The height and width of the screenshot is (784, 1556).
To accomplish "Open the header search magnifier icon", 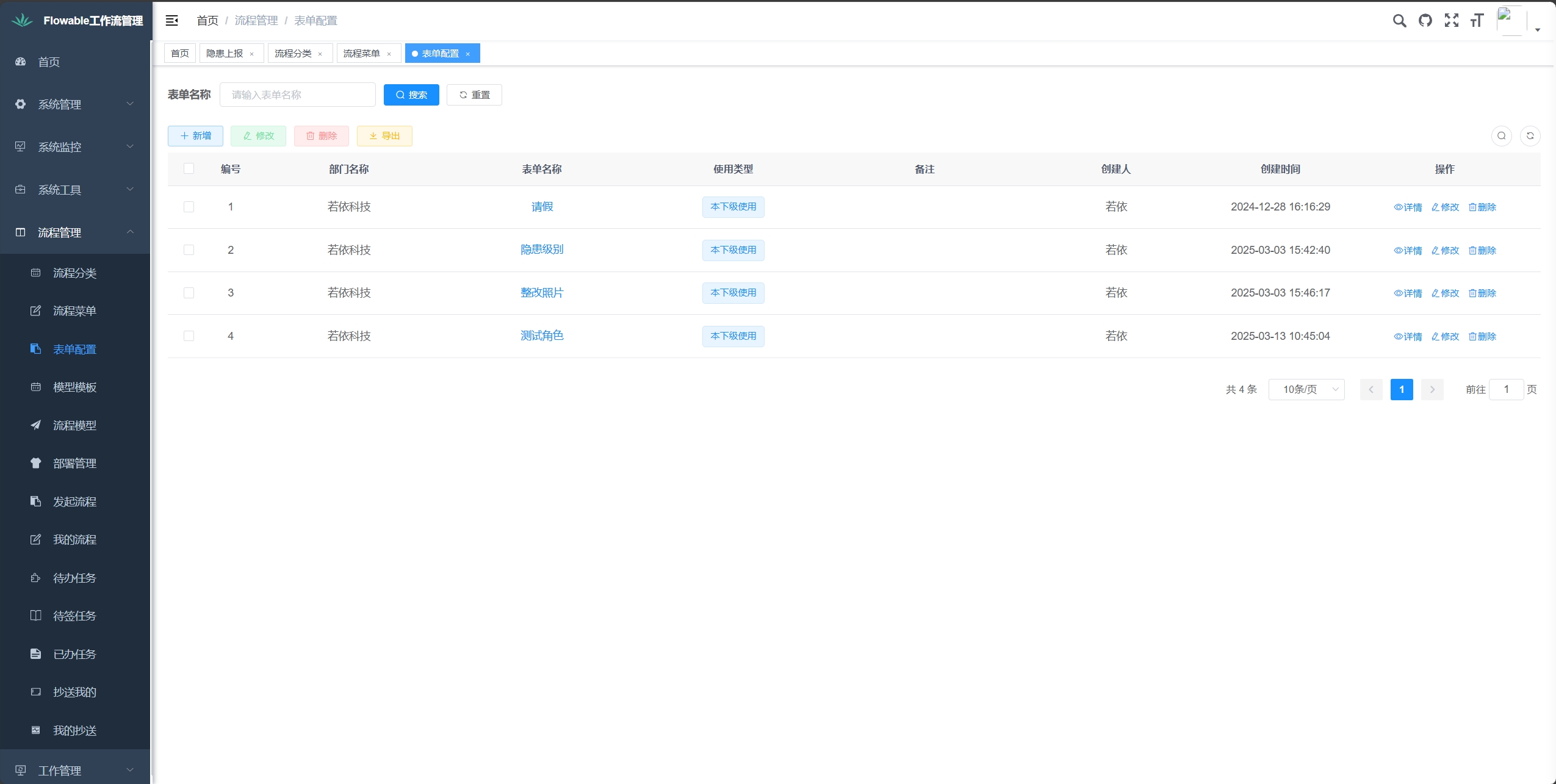I will point(1399,21).
